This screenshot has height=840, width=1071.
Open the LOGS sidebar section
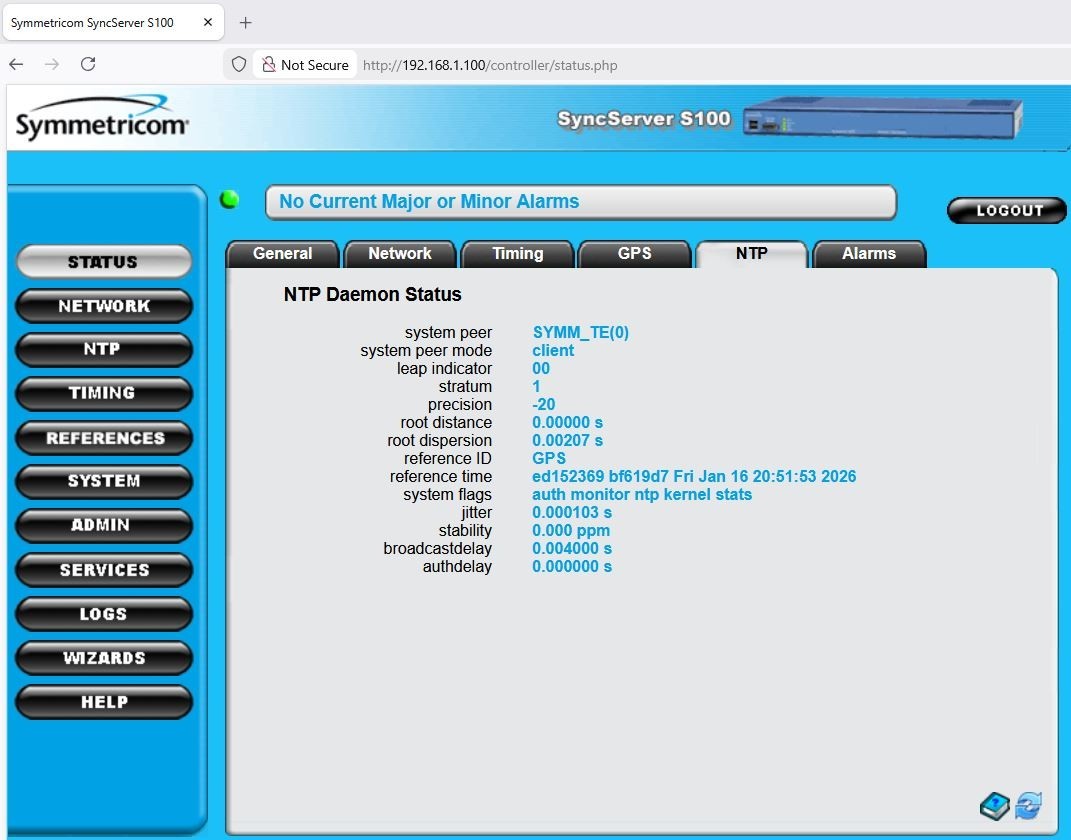pyautogui.click(x=104, y=614)
